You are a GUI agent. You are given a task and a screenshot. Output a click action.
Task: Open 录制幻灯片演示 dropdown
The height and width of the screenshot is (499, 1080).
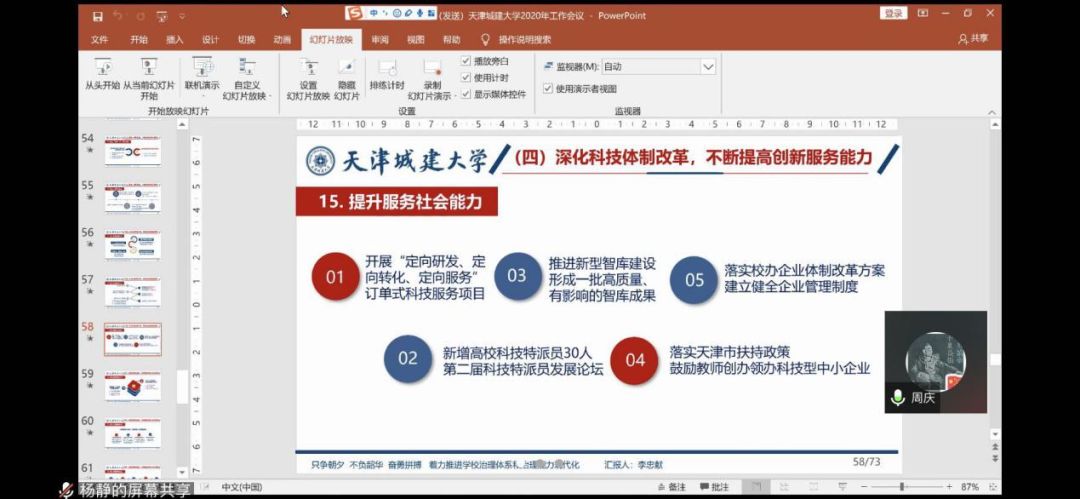point(431,80)
